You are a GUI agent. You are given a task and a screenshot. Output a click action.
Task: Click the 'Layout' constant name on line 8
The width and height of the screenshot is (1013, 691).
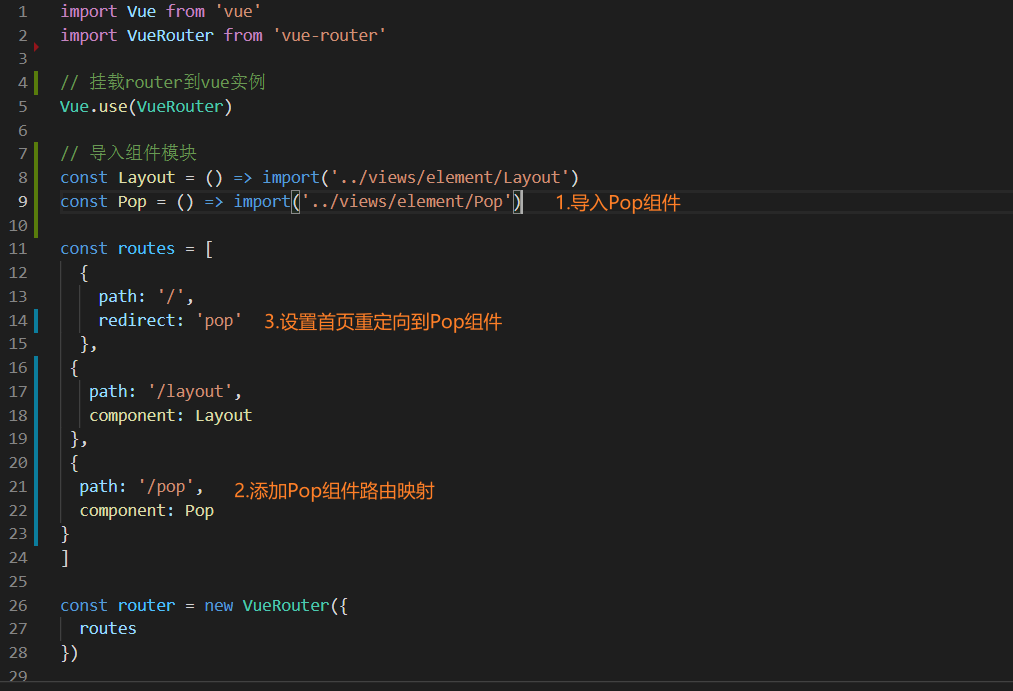147,177
